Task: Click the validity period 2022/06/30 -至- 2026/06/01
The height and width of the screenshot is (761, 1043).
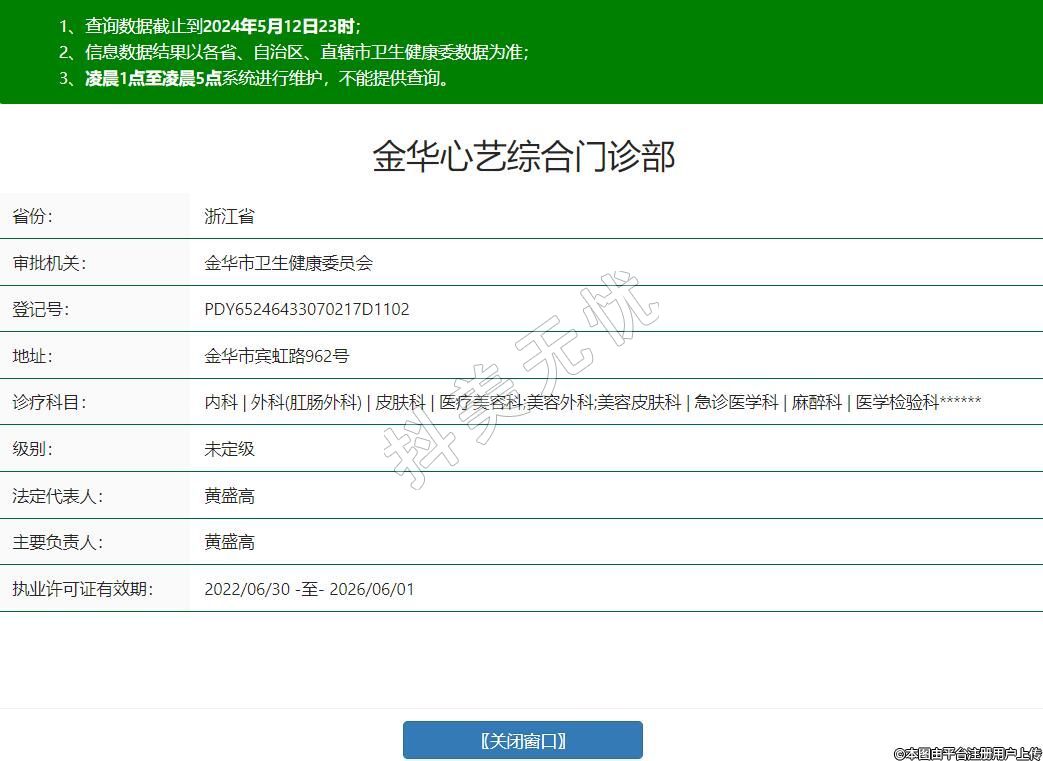Action: point(309,589)
